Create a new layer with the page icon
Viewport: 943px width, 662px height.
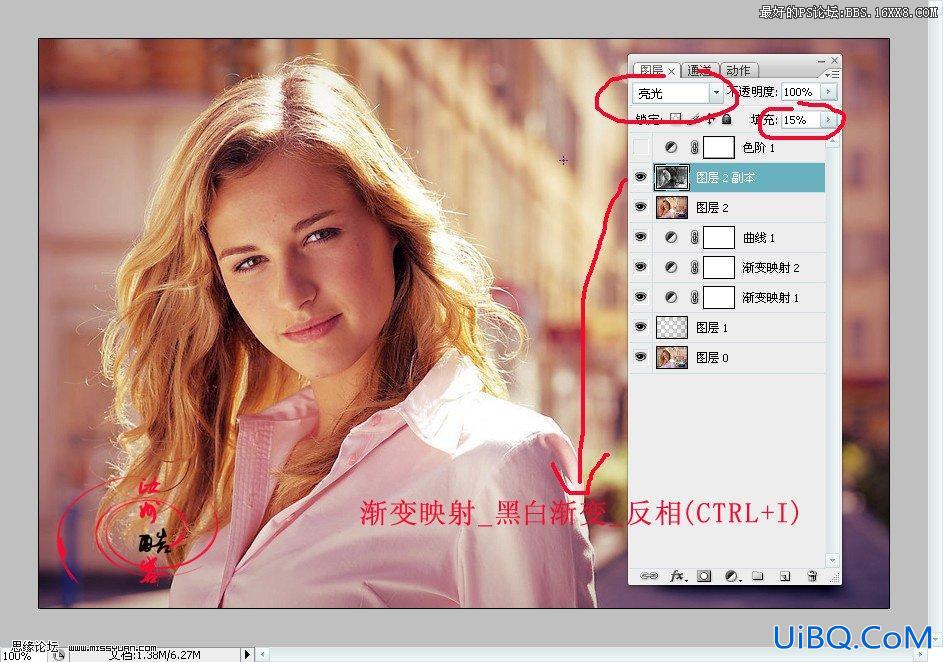point(785,576)
